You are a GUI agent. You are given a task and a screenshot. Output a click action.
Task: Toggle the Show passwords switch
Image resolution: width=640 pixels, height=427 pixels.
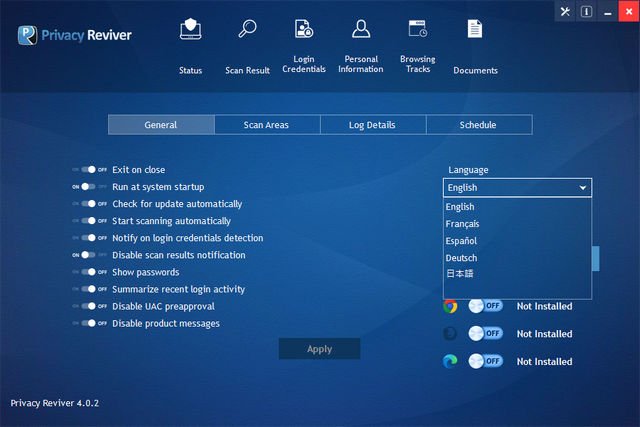pyautogui.click(x=90, y=272)
